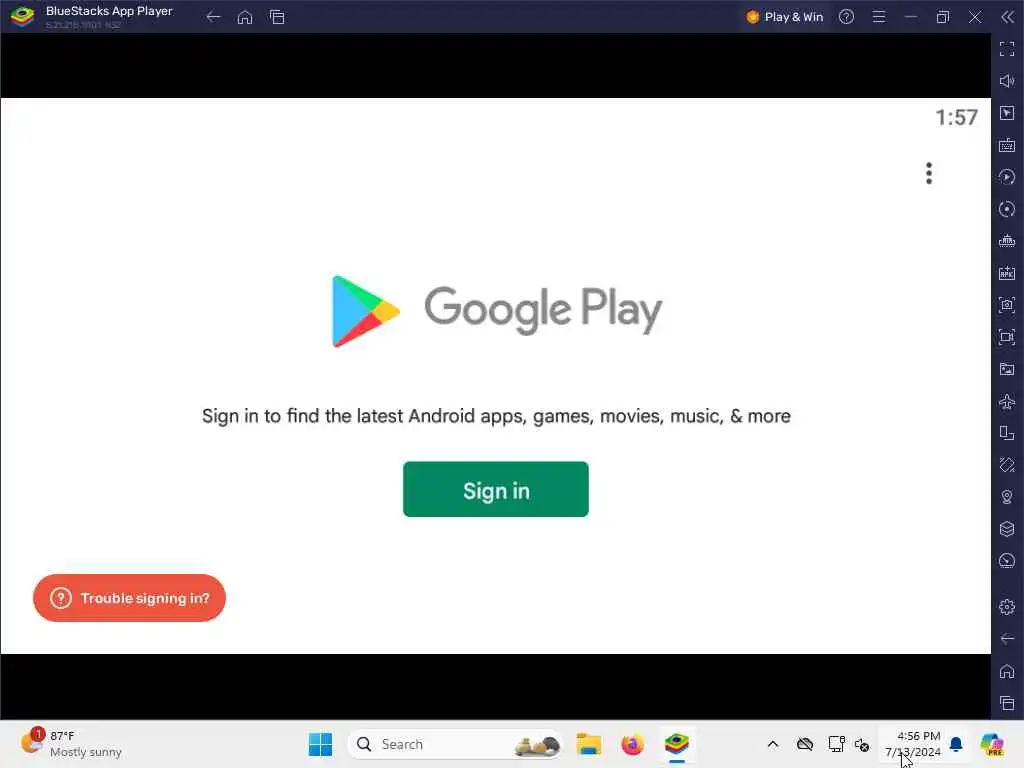Click the network display tray icon
The image size is (1024, 768).
(x=836, y=744)
